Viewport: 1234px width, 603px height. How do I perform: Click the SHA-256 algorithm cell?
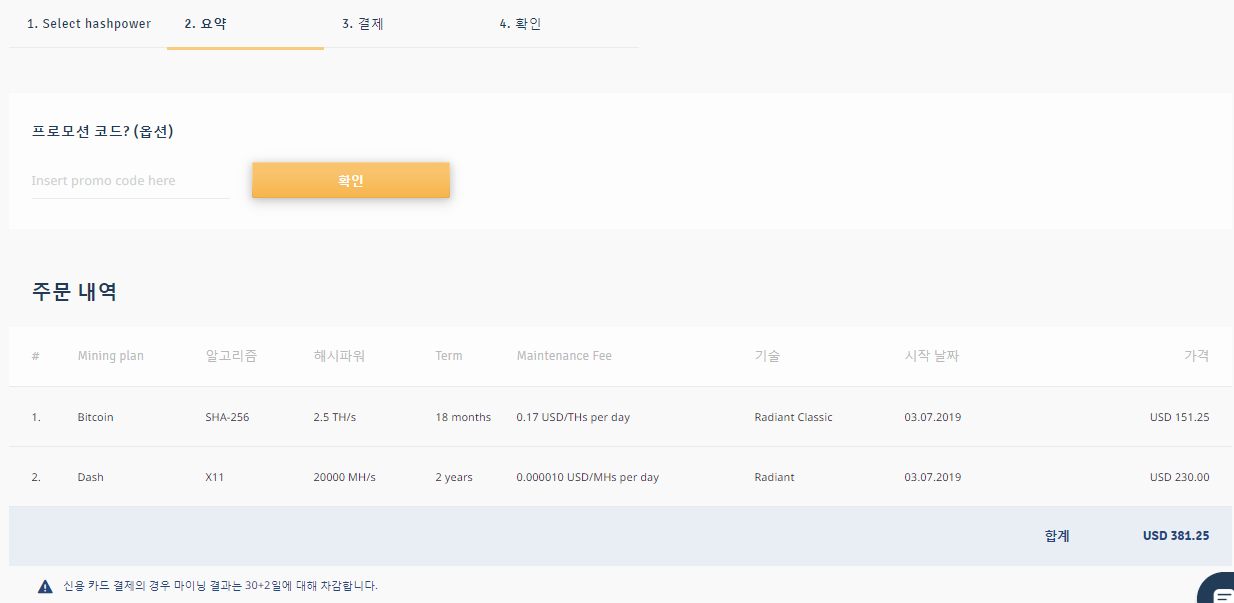(x=227, y=417)
